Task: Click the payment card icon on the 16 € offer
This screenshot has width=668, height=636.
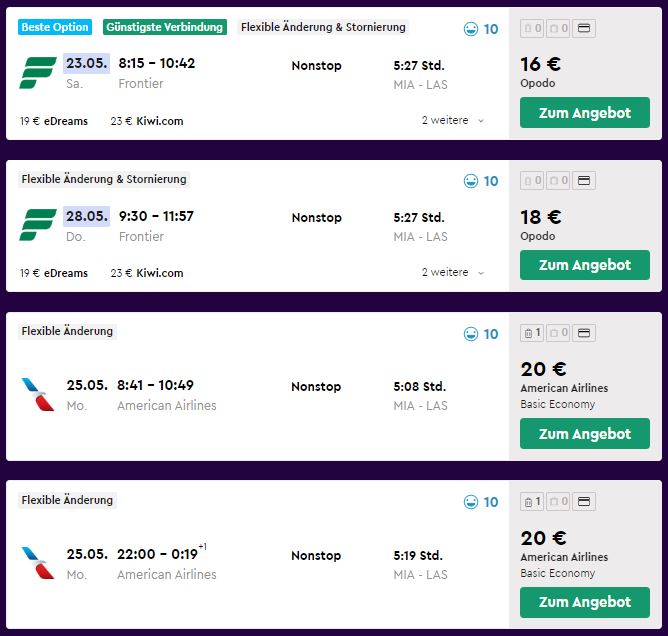Action: (x=584, y=29)
